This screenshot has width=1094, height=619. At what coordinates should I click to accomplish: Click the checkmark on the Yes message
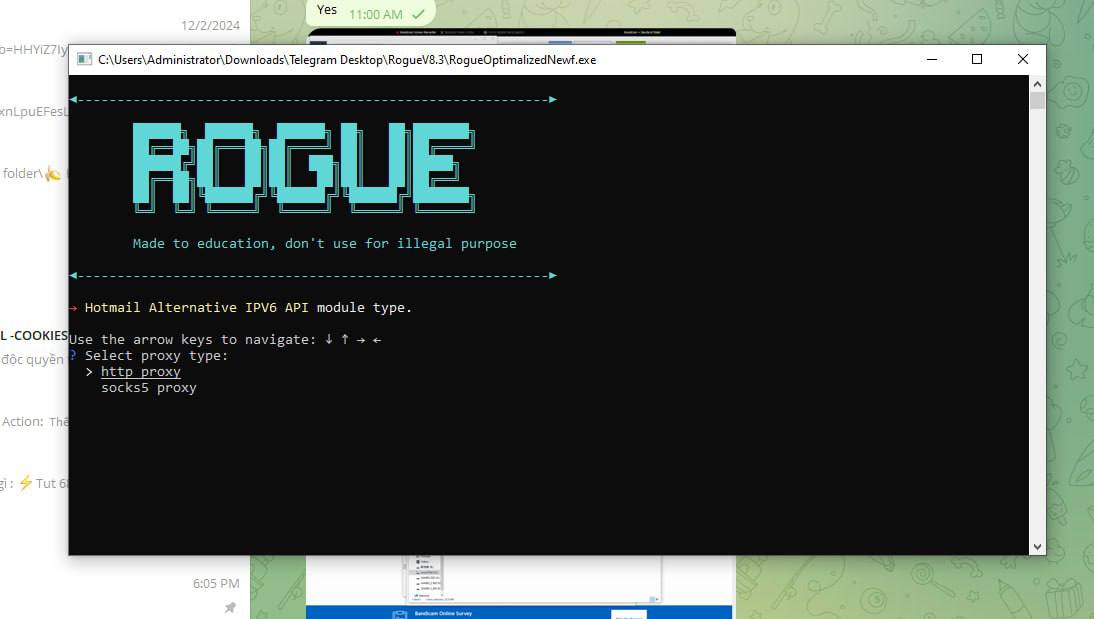click(418, 14)
